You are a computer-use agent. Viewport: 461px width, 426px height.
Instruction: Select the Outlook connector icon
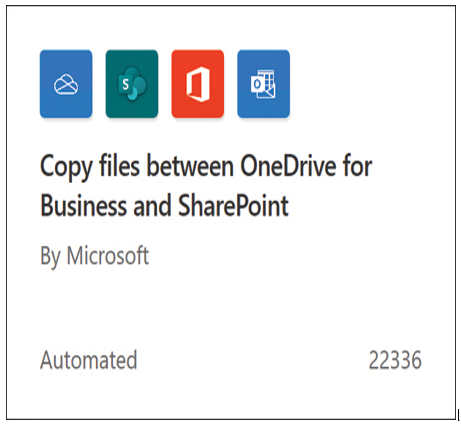tap(263, 84)
